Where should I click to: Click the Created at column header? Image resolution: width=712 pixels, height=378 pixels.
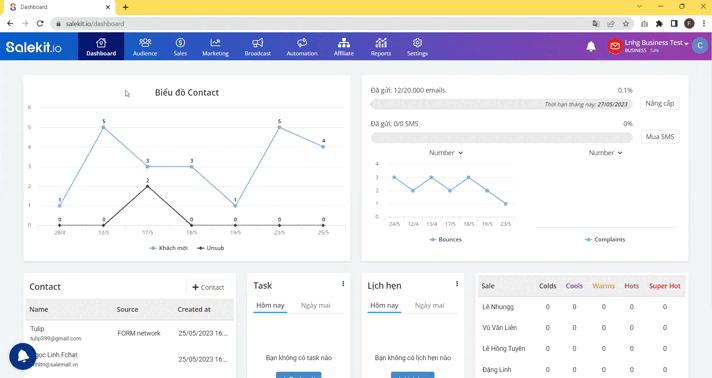(x=194, y=309)
